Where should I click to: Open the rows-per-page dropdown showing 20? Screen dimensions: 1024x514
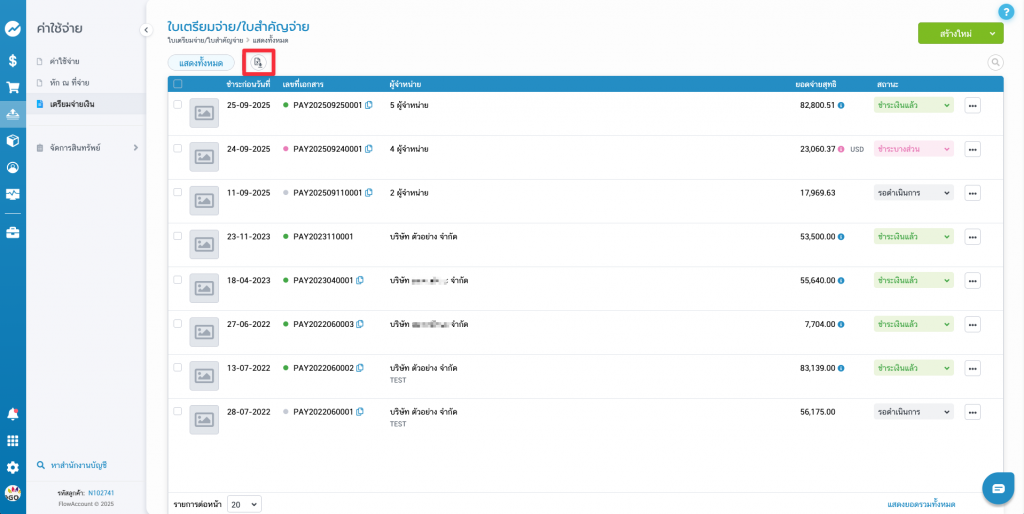point(244,504)
